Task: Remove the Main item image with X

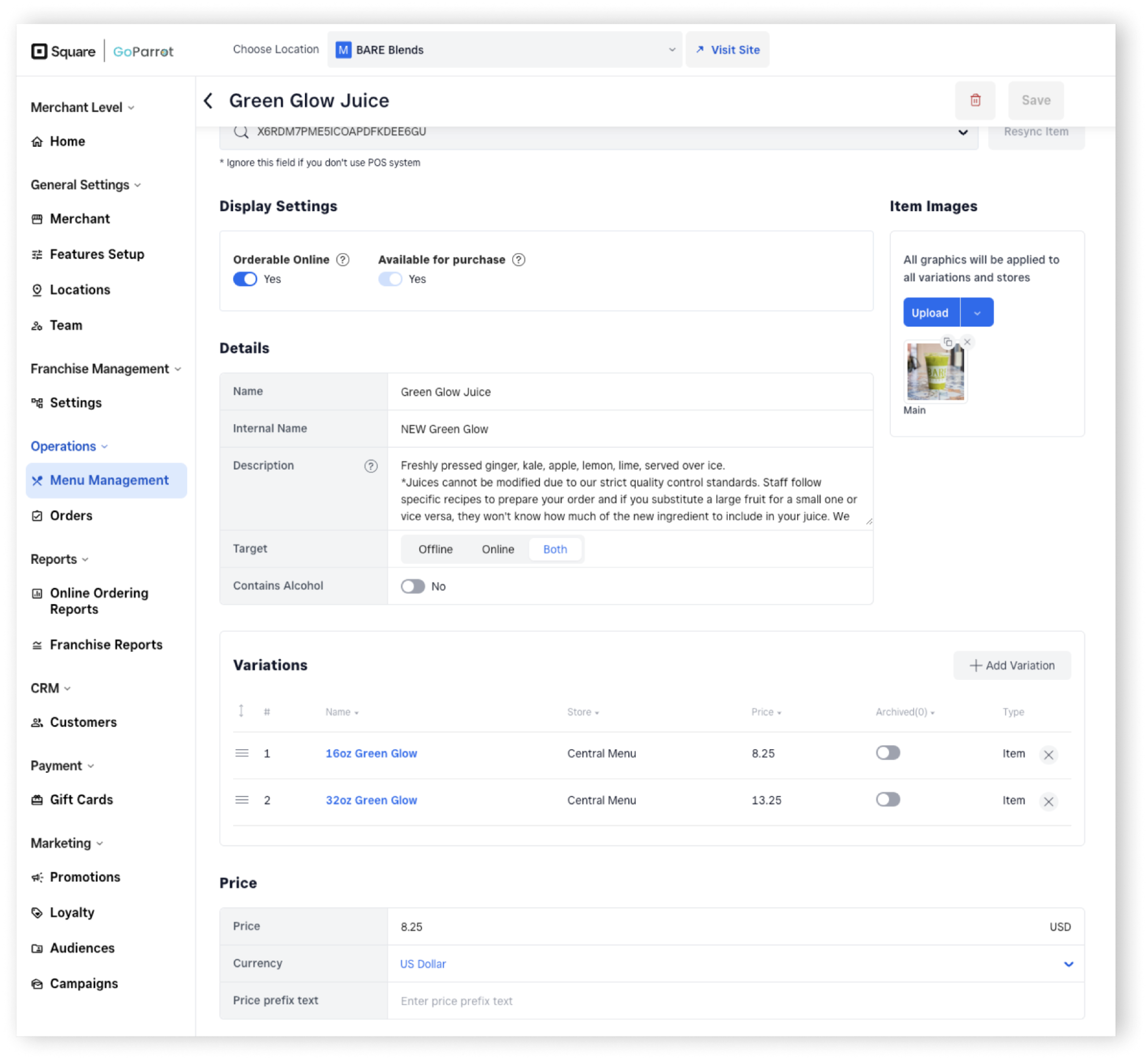Action: point(967,342)
